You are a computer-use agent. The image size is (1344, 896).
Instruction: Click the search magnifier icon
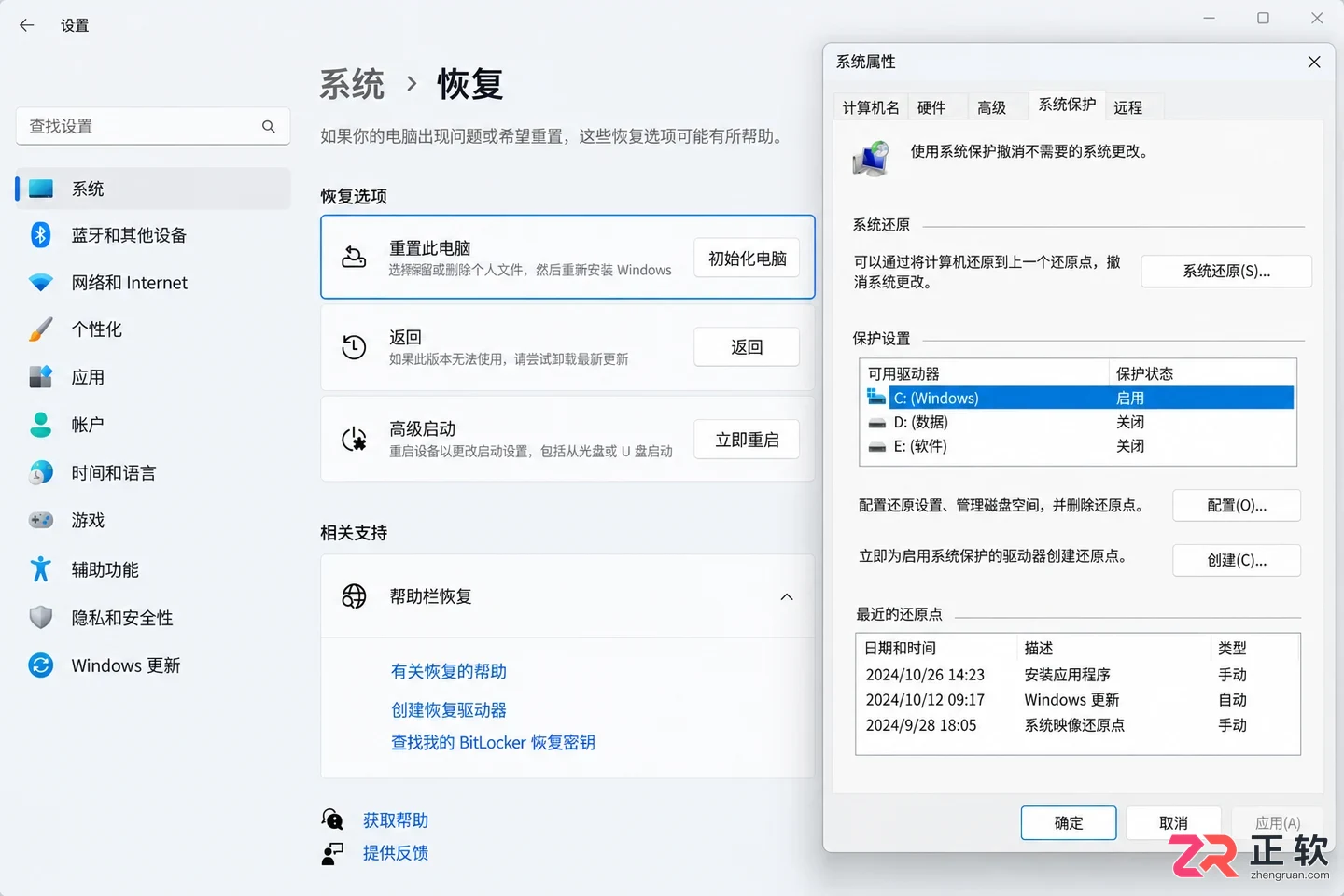269,126
